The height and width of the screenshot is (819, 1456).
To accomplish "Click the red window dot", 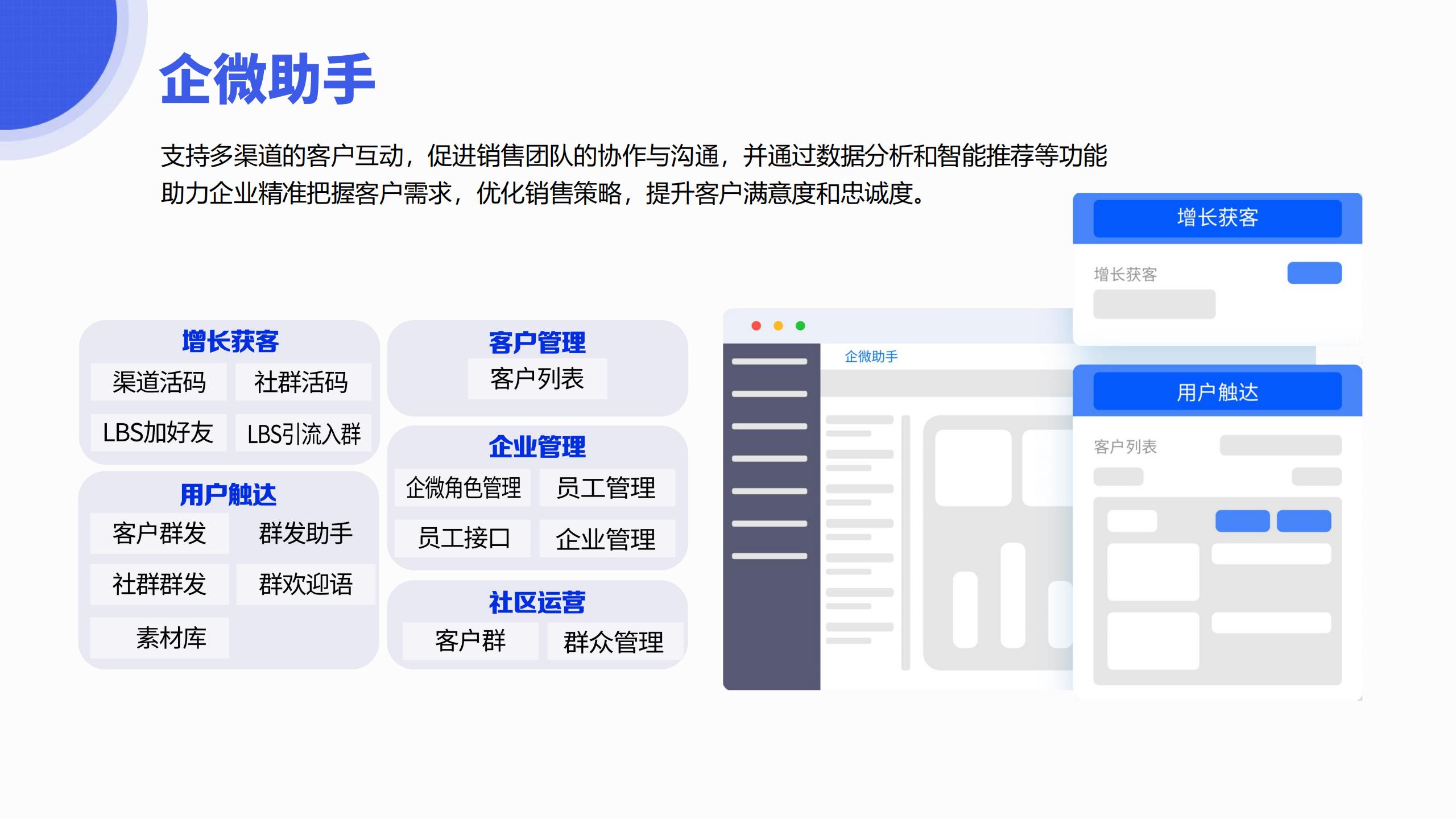I will (756, 326).
